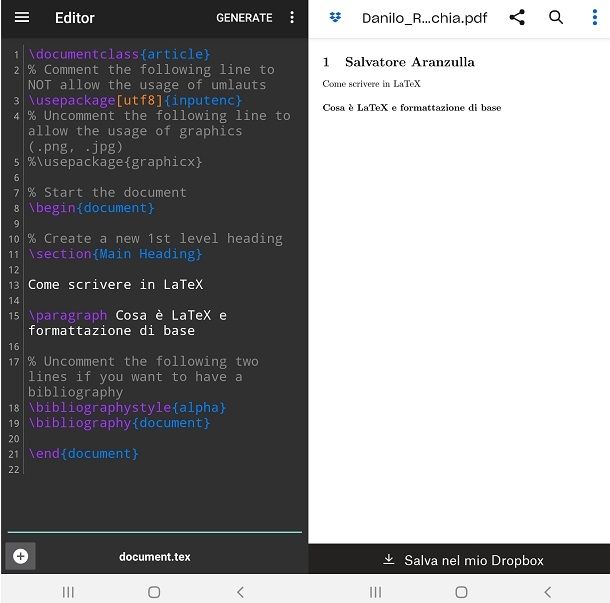
Task: Tap the back button below the PDF viewer
Action: [x=548, y=592]
